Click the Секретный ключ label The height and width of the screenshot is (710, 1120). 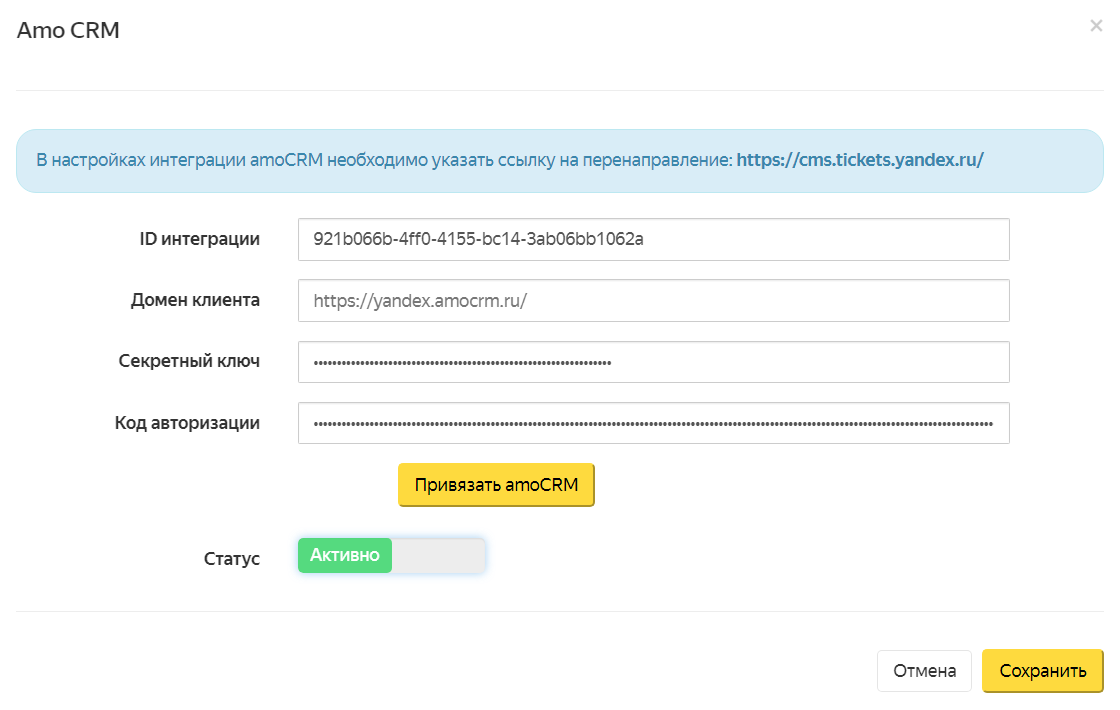point(189,361)
